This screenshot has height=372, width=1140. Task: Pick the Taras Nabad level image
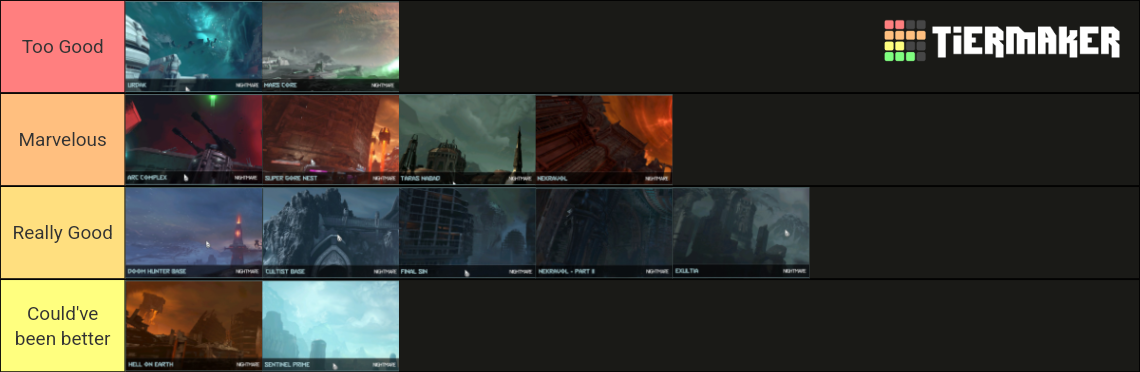pos(467,140)
